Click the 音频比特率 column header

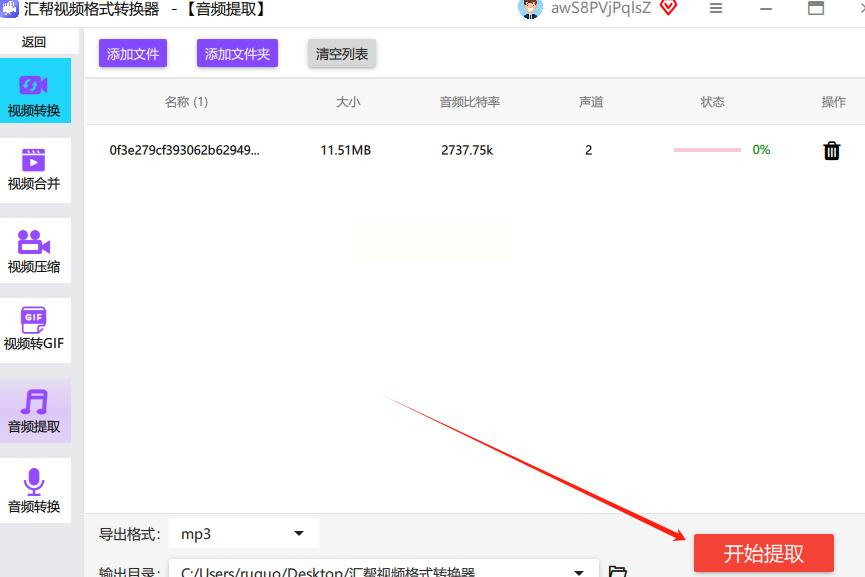(x=470, y=102)
